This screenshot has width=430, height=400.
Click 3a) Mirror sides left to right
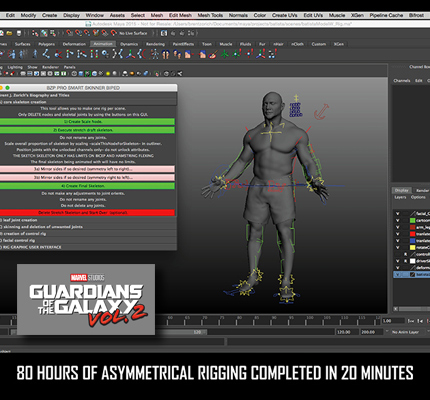[87, 169]
